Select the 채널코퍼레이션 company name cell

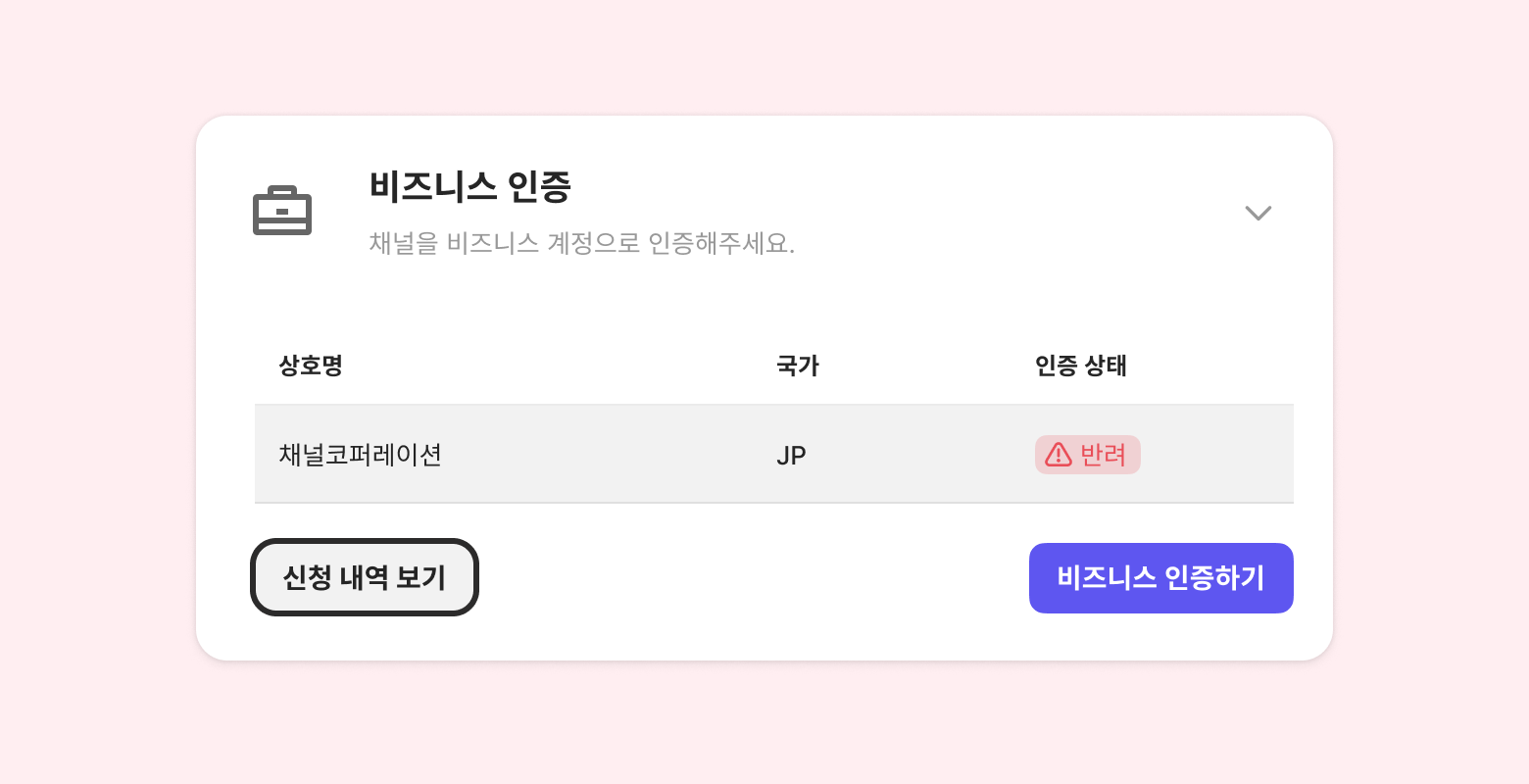pos(360,455)
